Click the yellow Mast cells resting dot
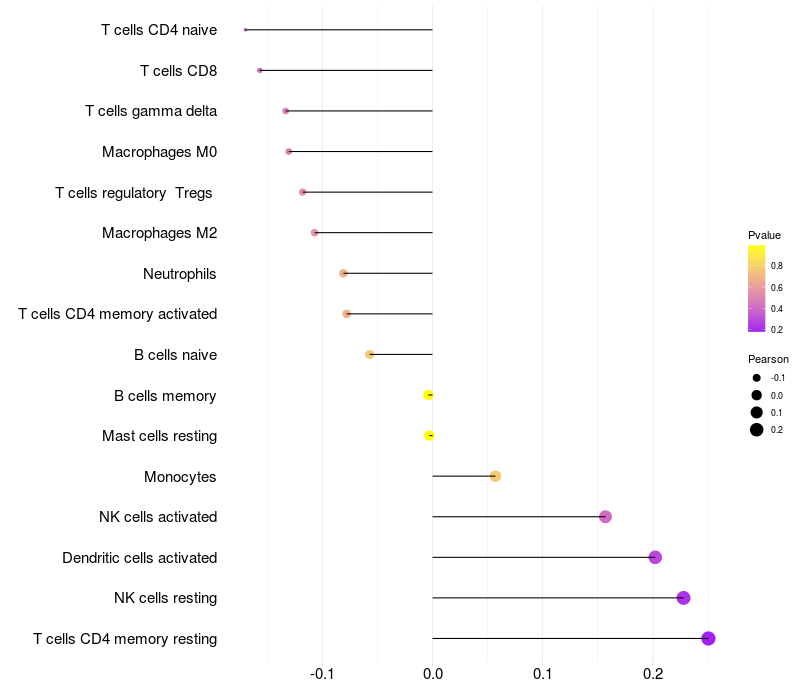This screenshot has width=800, height=700. tap(429, 435)
